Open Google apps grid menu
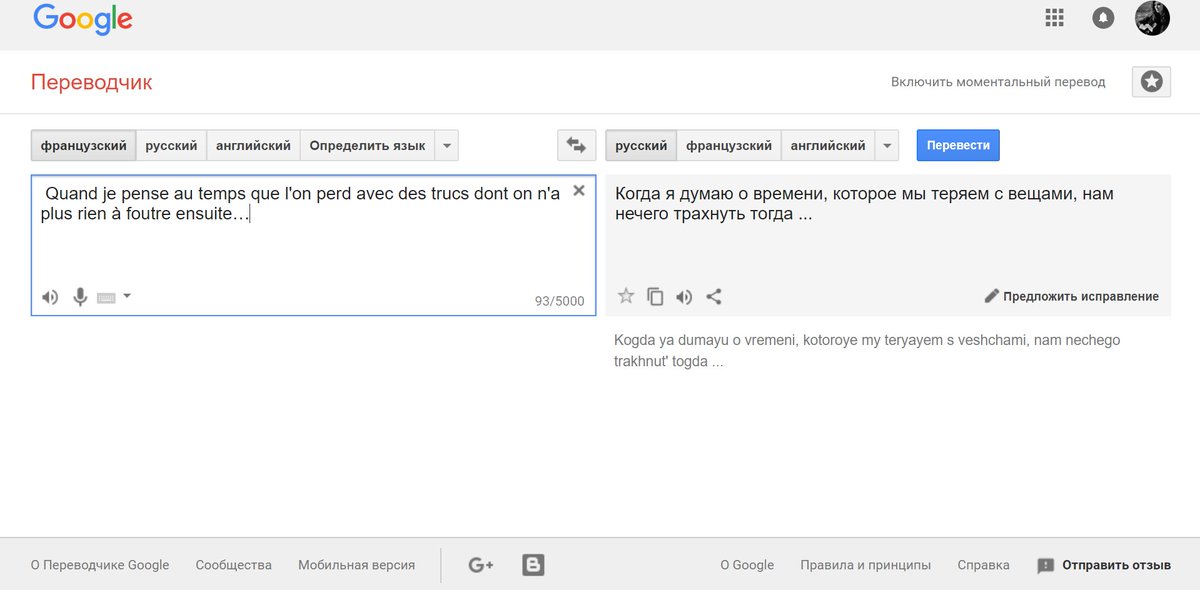The image size is (1200, 590). (1054, 18)
